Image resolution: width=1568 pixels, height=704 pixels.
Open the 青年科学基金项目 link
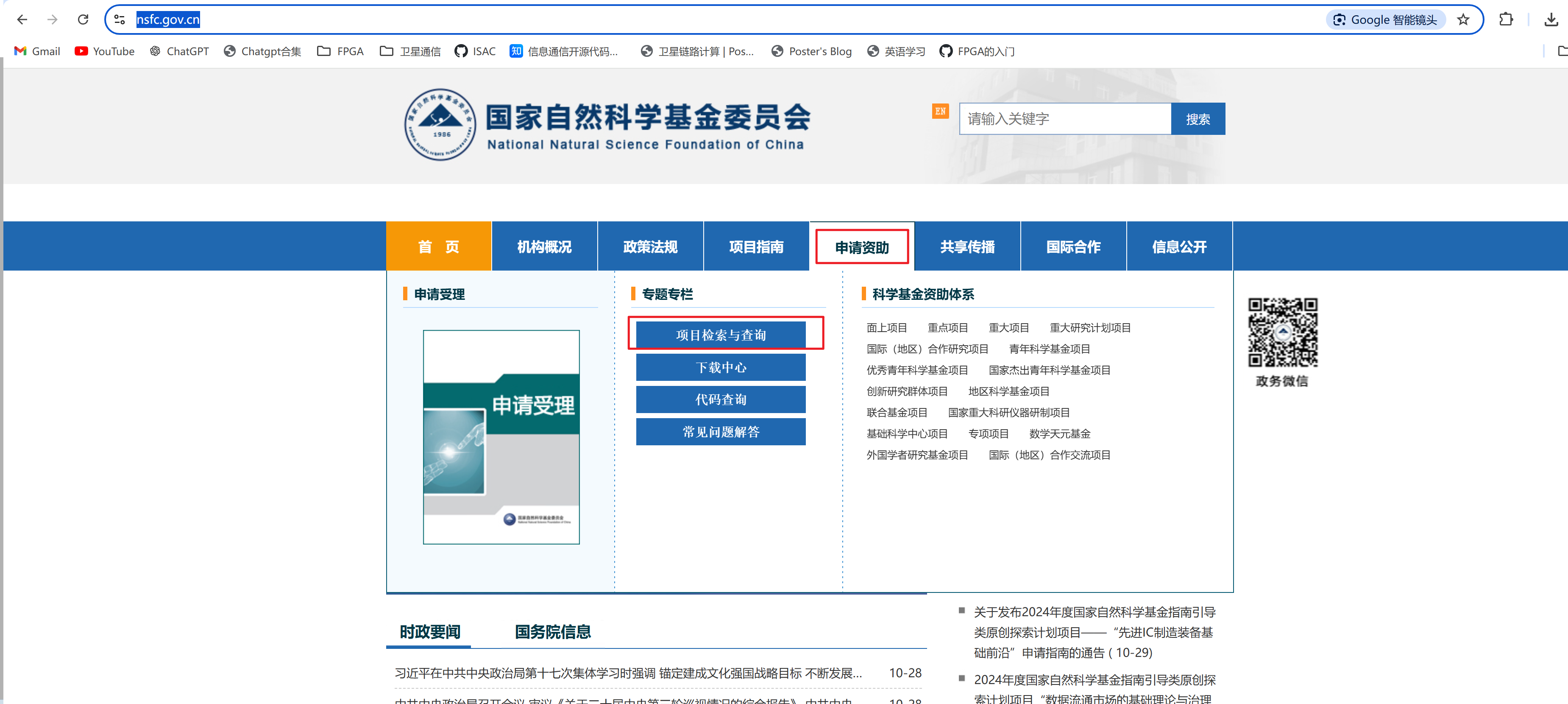(1049, 349)
